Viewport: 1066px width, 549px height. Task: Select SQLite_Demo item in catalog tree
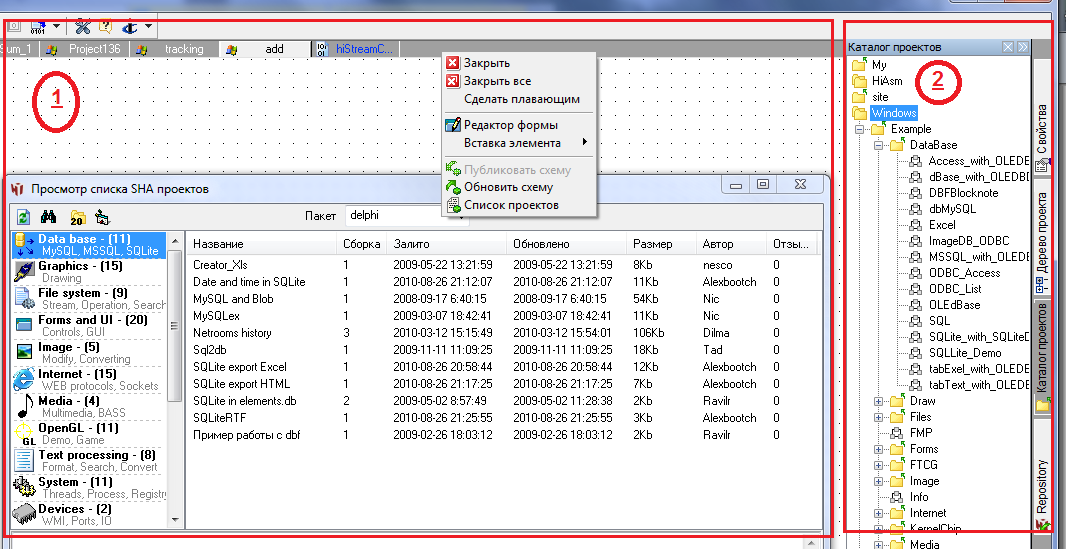point(964,353)
